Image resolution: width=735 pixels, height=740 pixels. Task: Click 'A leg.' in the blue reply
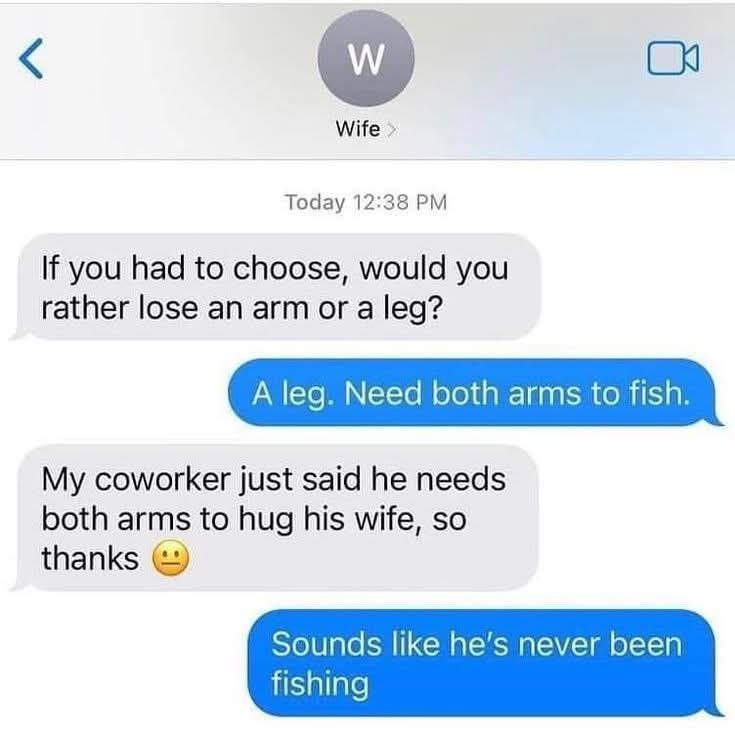point(290,395)
